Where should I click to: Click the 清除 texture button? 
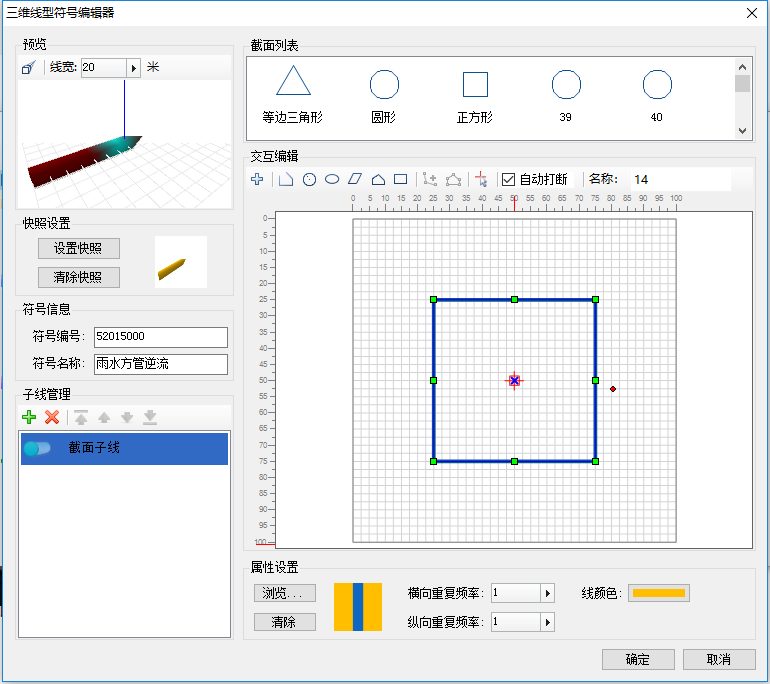point(285,623)
